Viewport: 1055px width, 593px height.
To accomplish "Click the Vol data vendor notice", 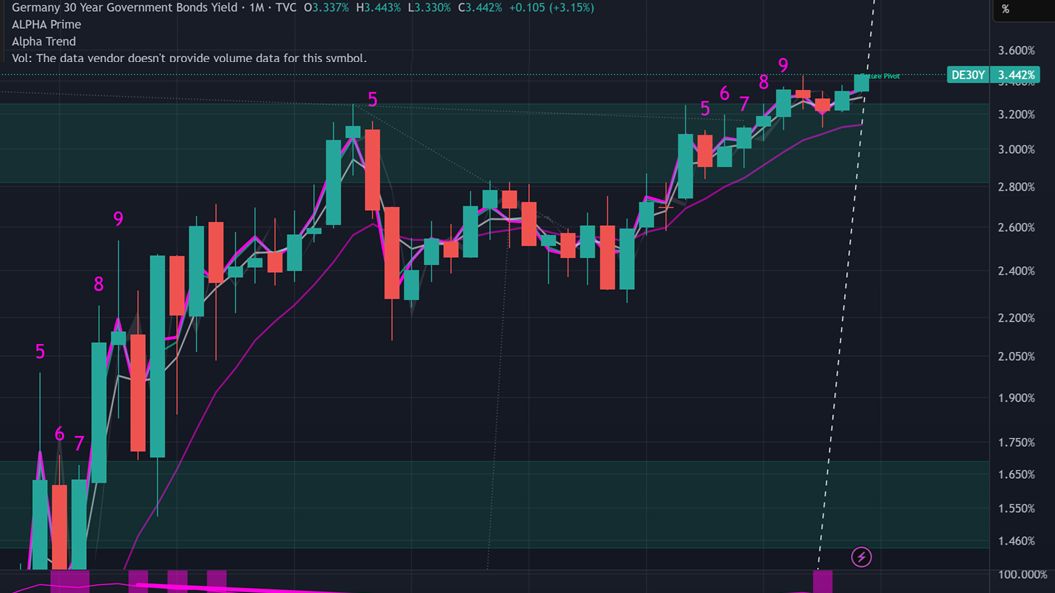I will click(x=189, y=58).
